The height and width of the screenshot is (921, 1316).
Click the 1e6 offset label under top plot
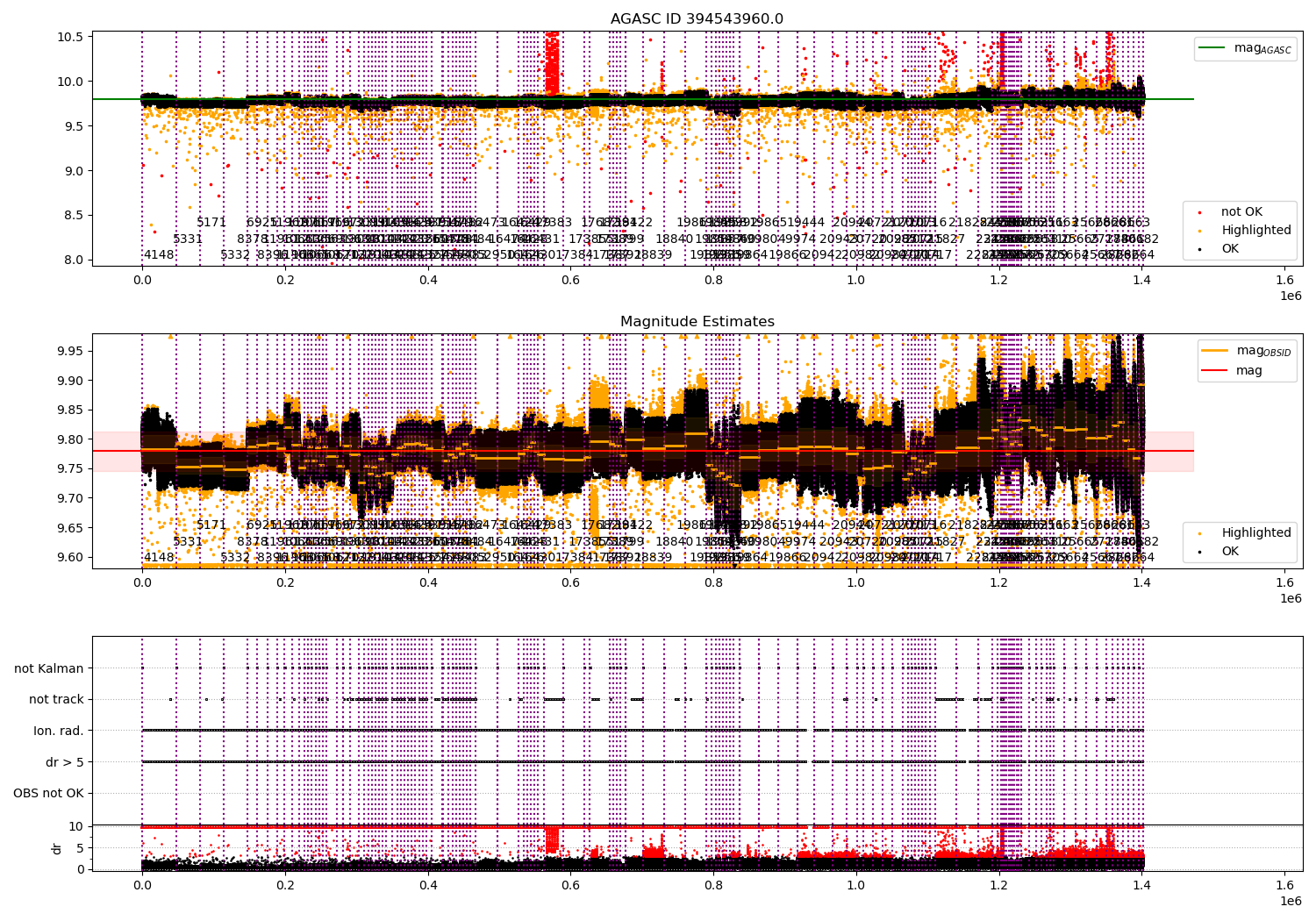click(x=1290, y=296)
